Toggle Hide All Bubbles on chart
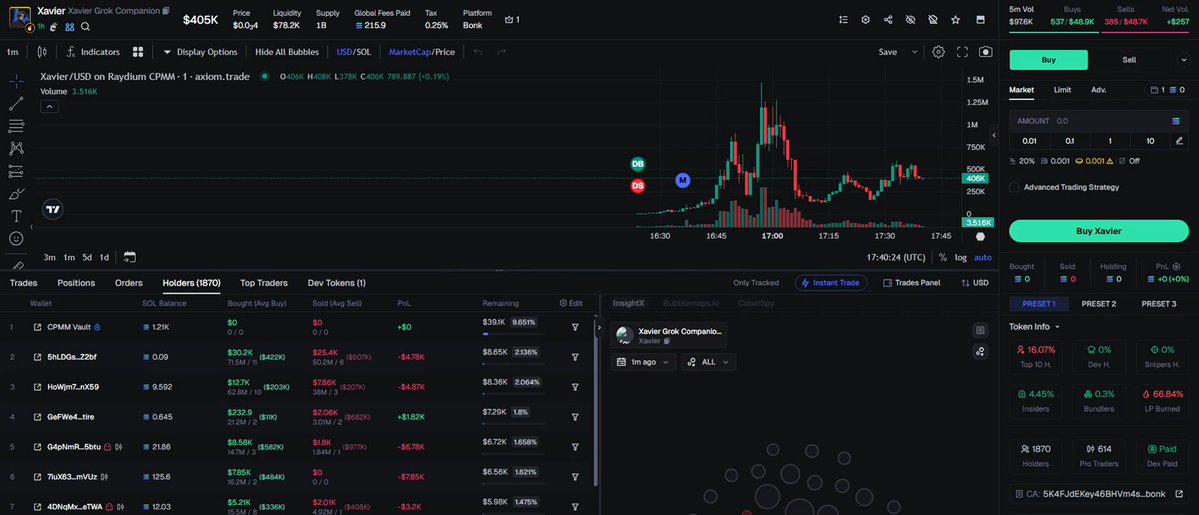Screen dimensions: 1199x515 pyautogui.click(x=287, y=52)
